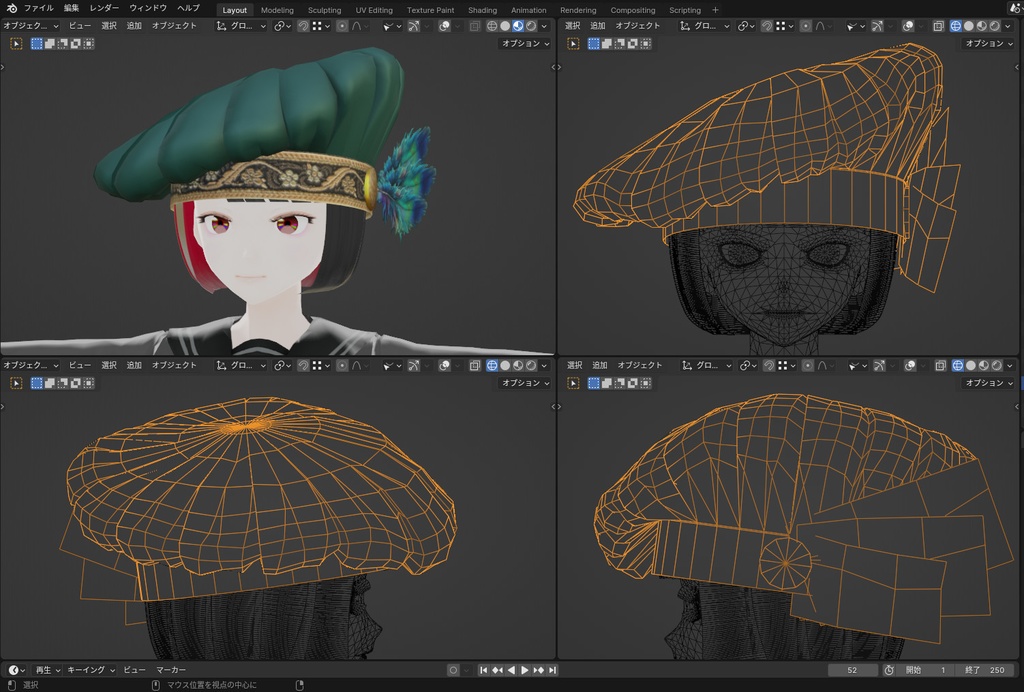Image resolution: width=1024 pixels, height=692 pixels.
Task: Choose invert-selection mode icon in top-left viewport
Action: coord(76,44)
